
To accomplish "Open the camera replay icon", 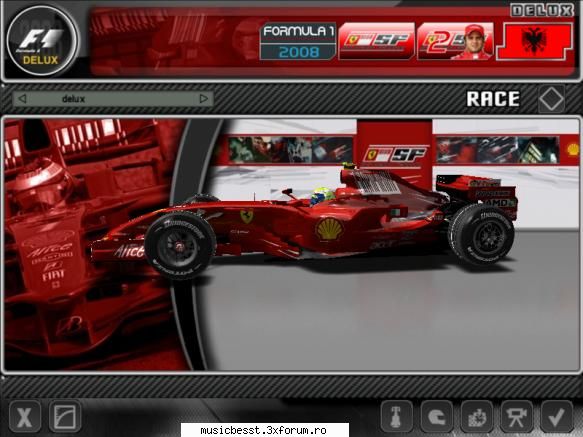I will [517, 417].
